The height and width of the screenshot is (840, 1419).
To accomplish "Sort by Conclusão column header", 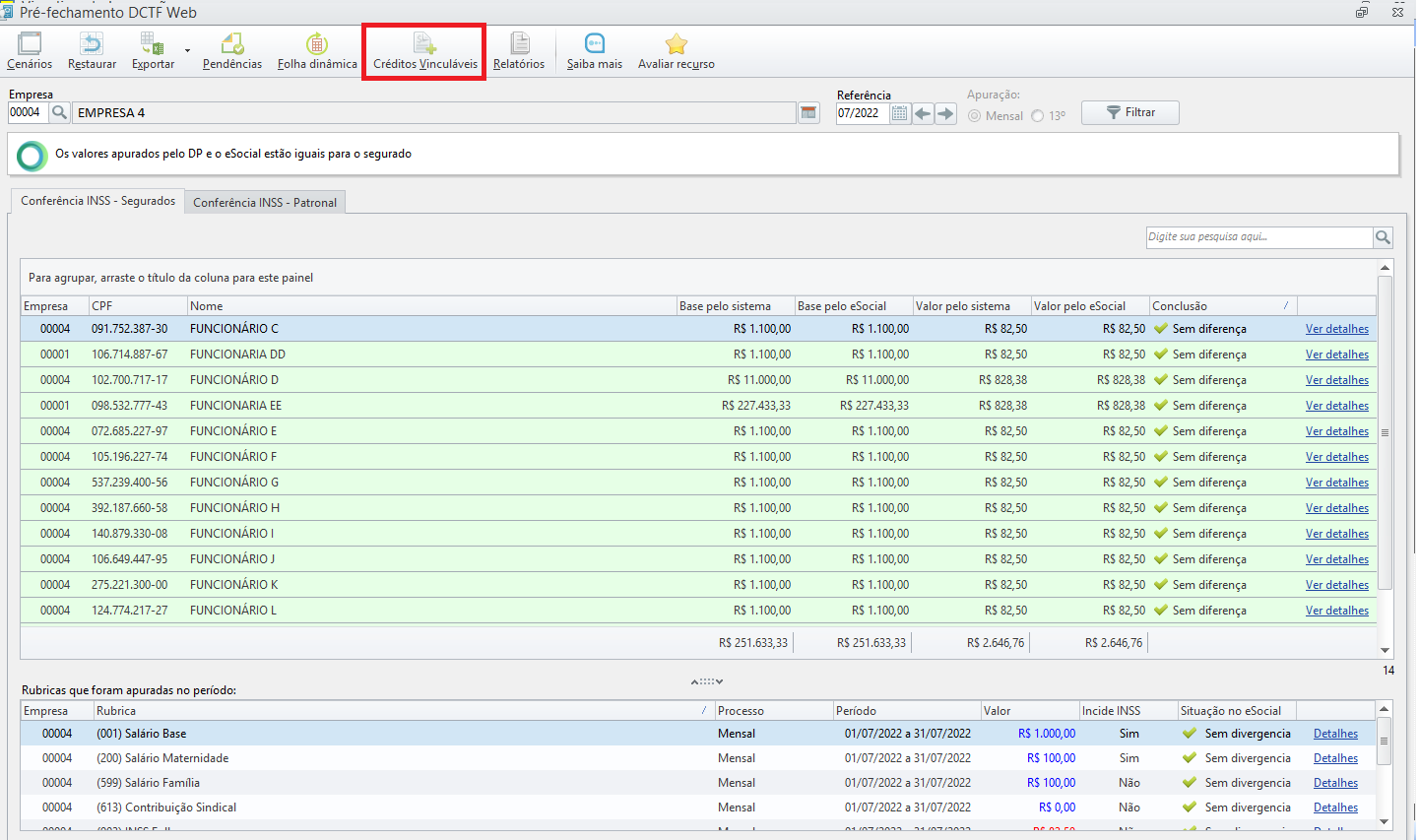I will pyautogui.click(x=1222, y=305).
